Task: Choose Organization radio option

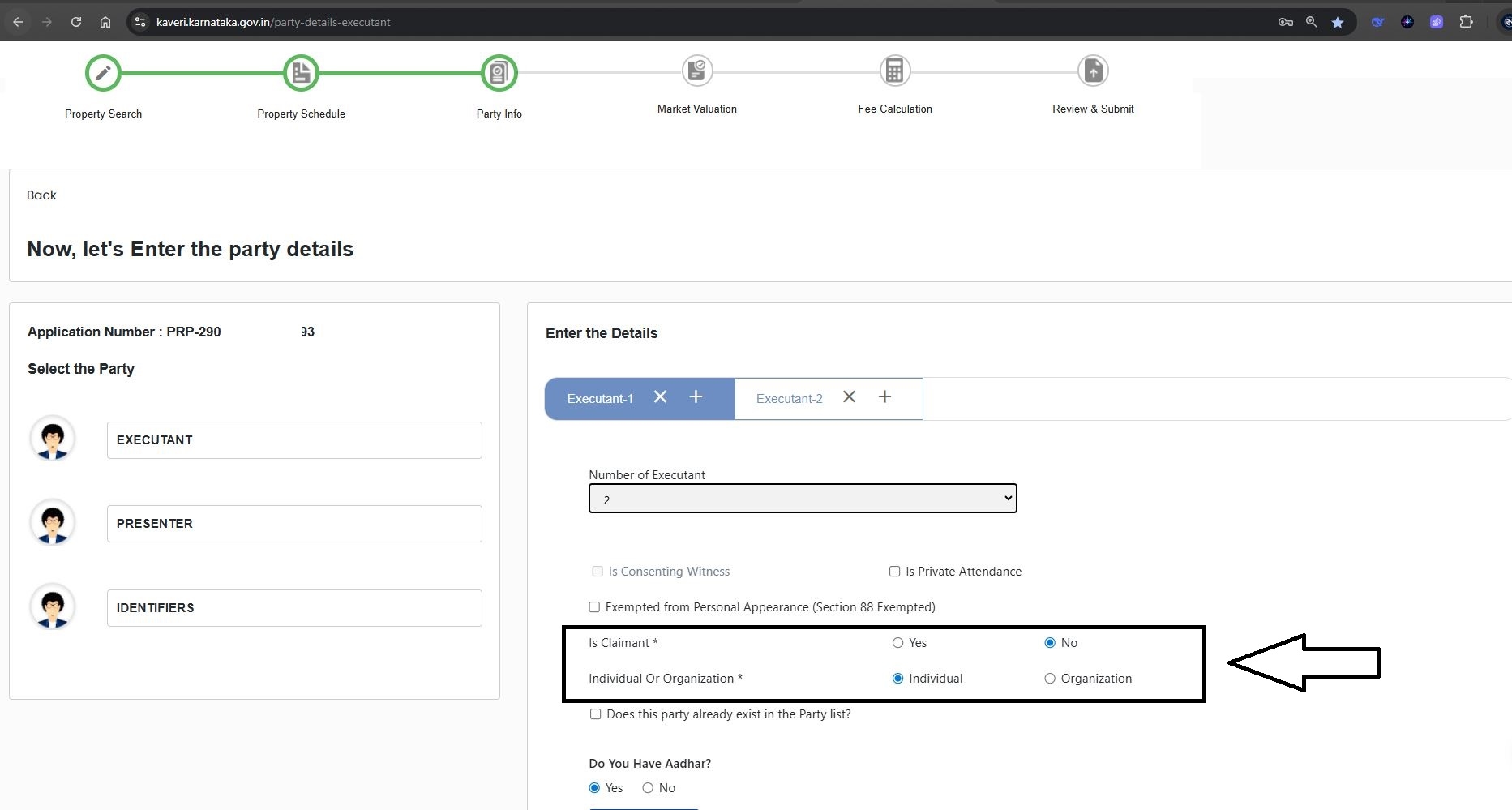Action: 1050,679
